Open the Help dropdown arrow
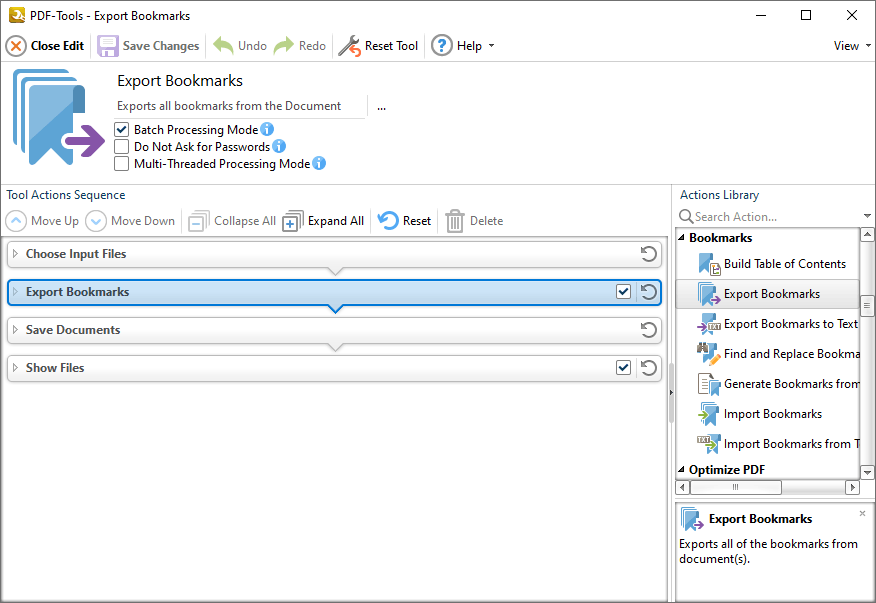The height and width of the screenshot is (603, 876). click(x=492, y=46)
